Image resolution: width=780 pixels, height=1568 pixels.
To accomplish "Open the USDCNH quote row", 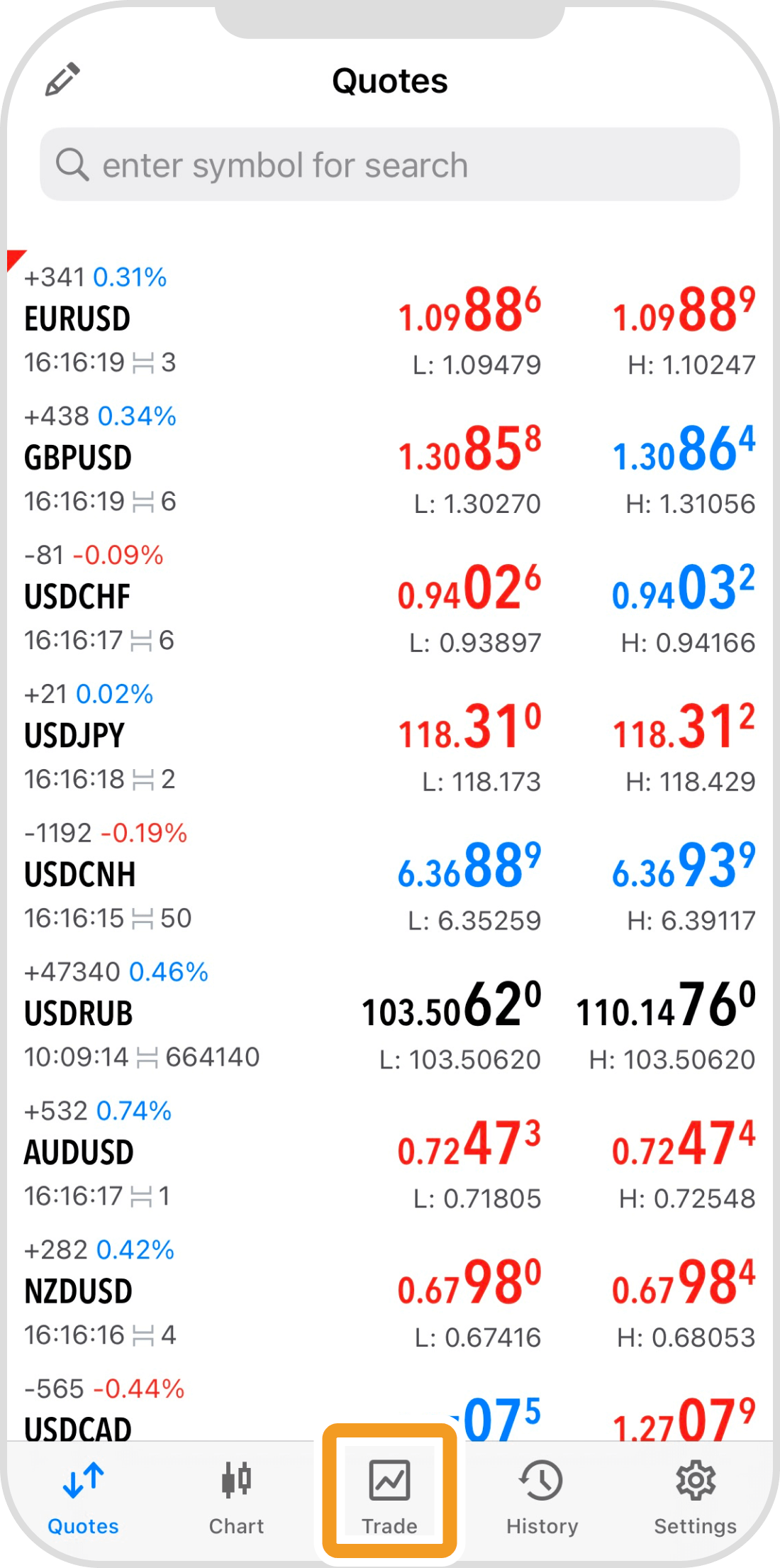I will click(213, 876).
